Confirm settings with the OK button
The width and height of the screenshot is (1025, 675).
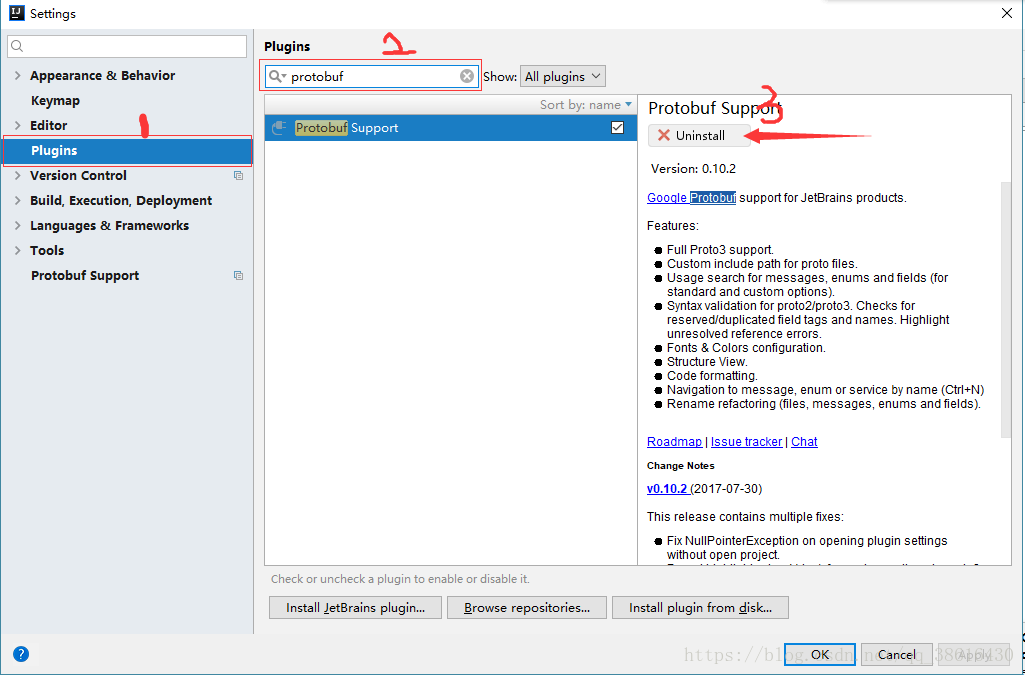pos(820,654)
